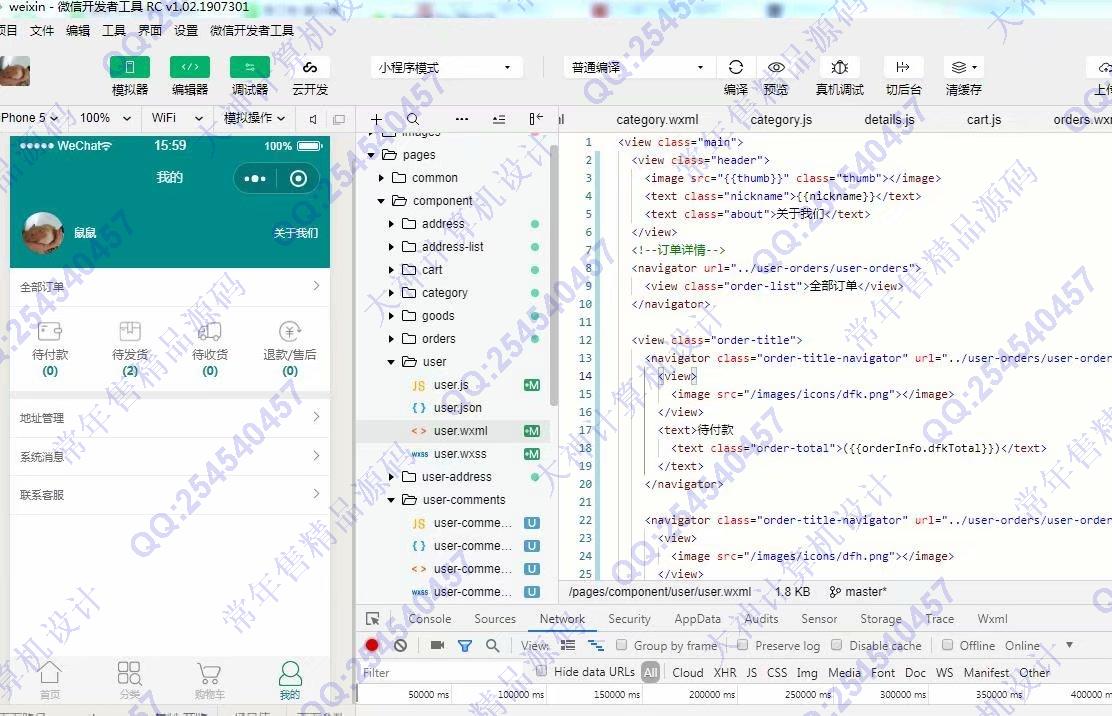Viewport: 1112px width, 716px height.
Task: Click the 编译 compile refresh icon
Action: (x=735, y=67)
